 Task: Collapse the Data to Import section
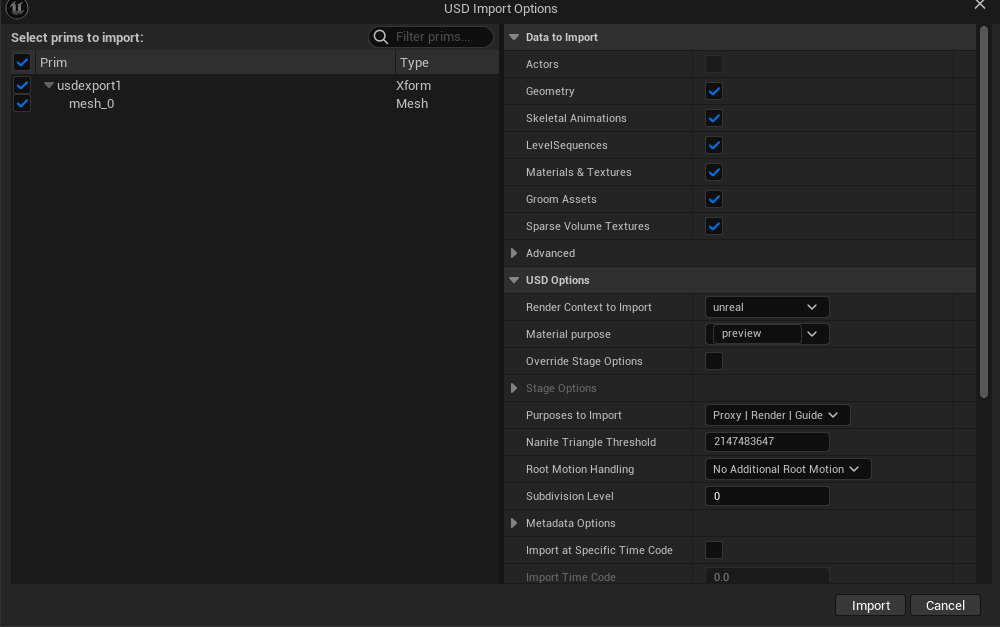(x=514, y=37)
